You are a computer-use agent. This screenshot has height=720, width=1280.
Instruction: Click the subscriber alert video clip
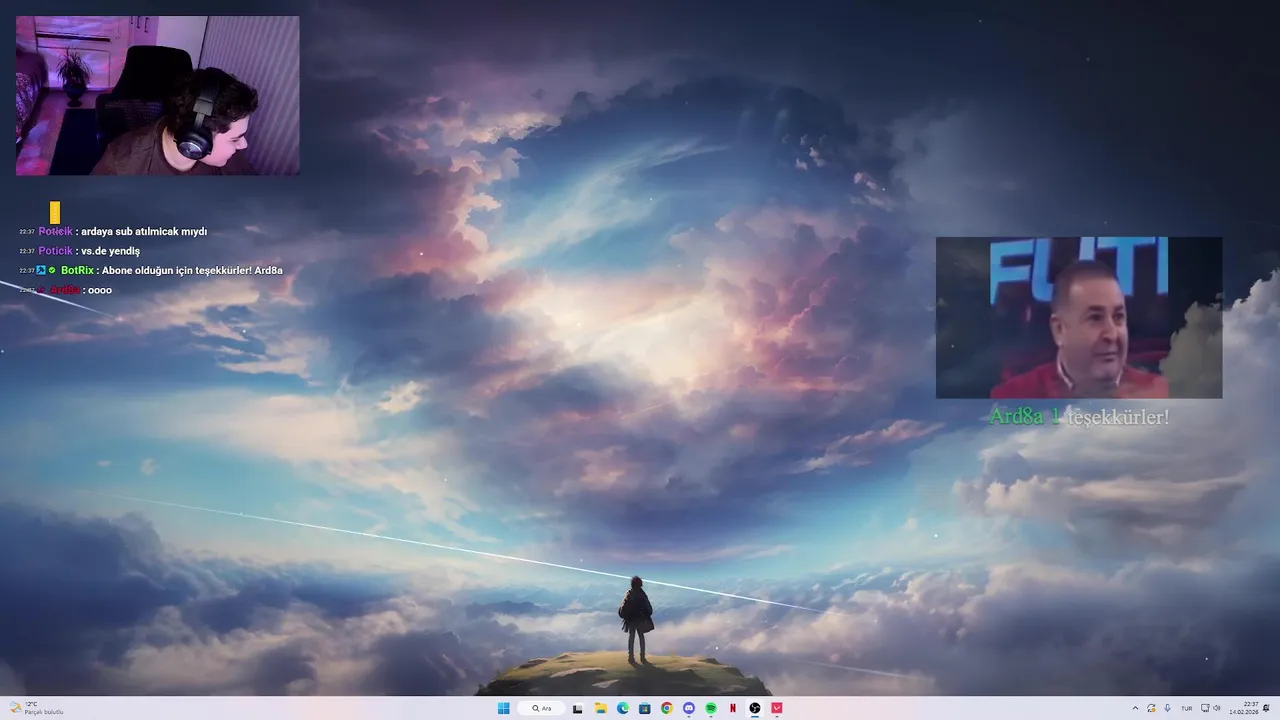point(1079,317)
